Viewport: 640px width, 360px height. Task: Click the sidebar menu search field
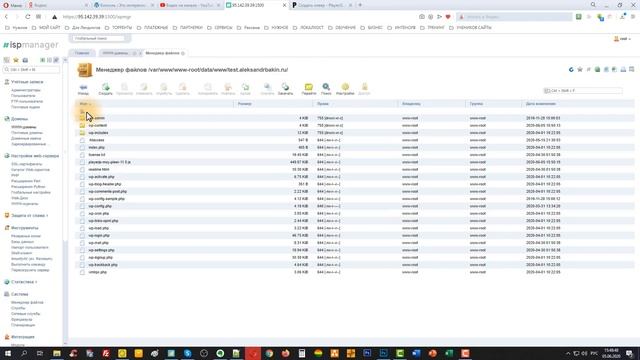click(x=31, y=70)
